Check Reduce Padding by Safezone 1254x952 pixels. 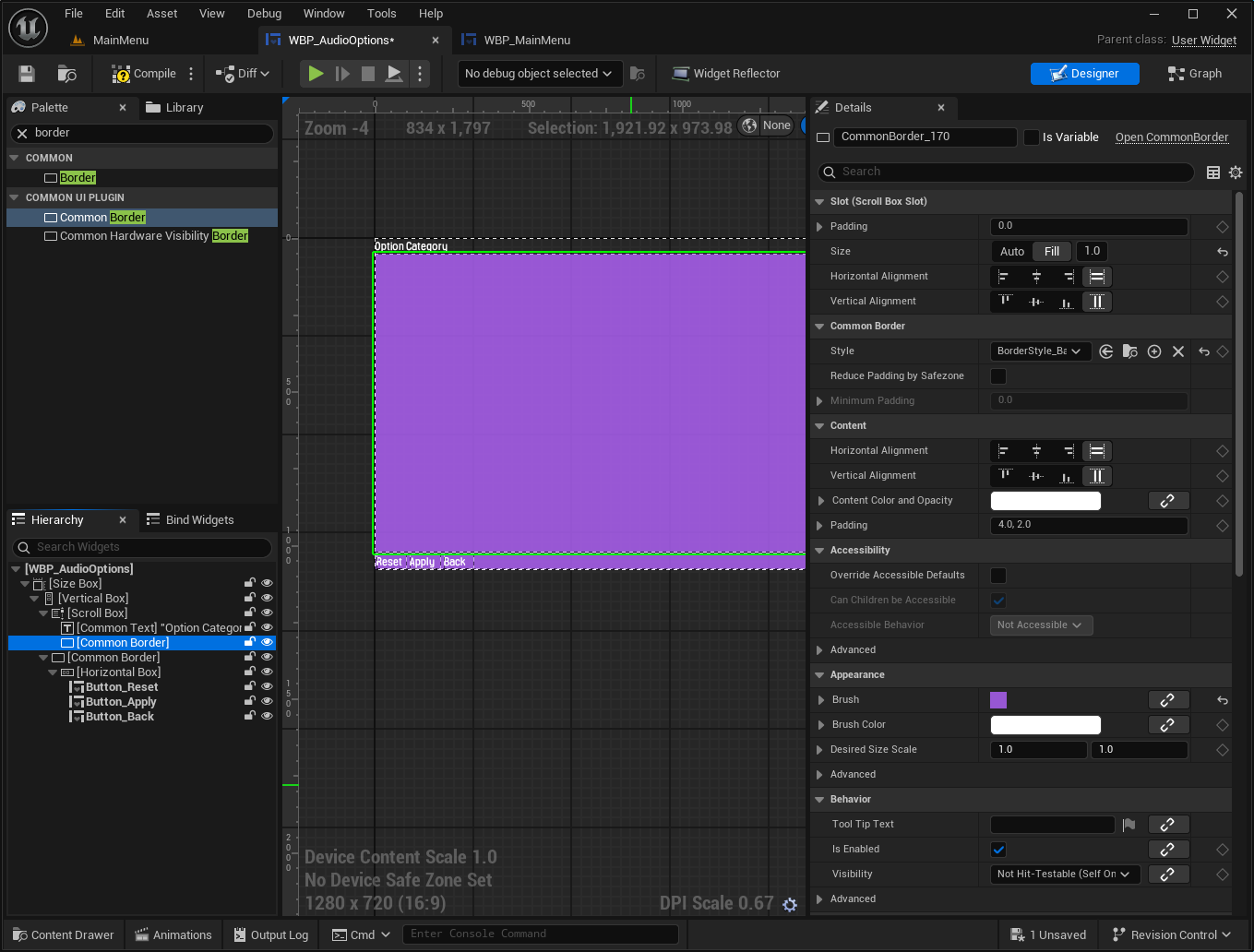coord(998,376)
